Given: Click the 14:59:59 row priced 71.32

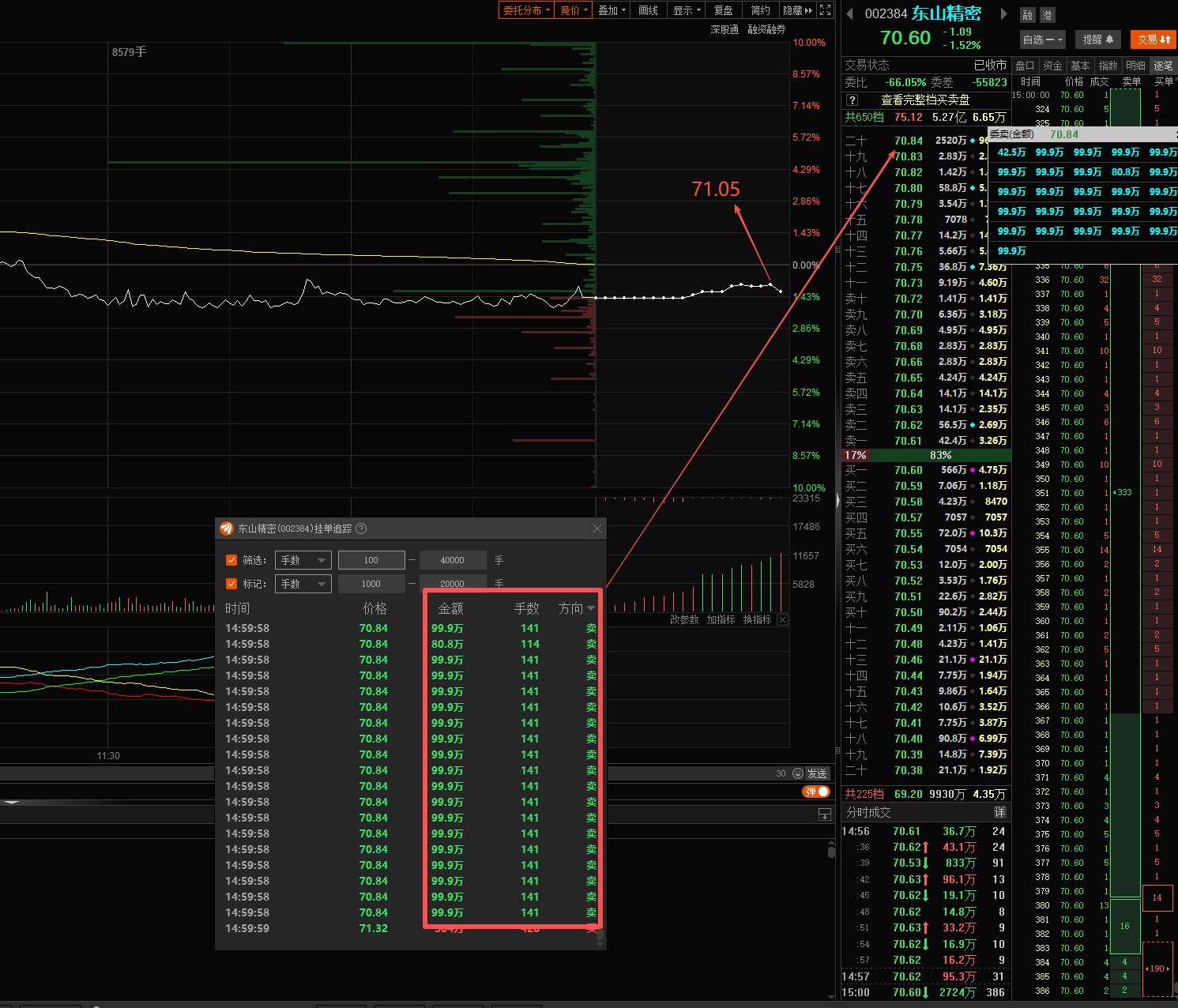Looking at the screenshot, I should point(411,928).
